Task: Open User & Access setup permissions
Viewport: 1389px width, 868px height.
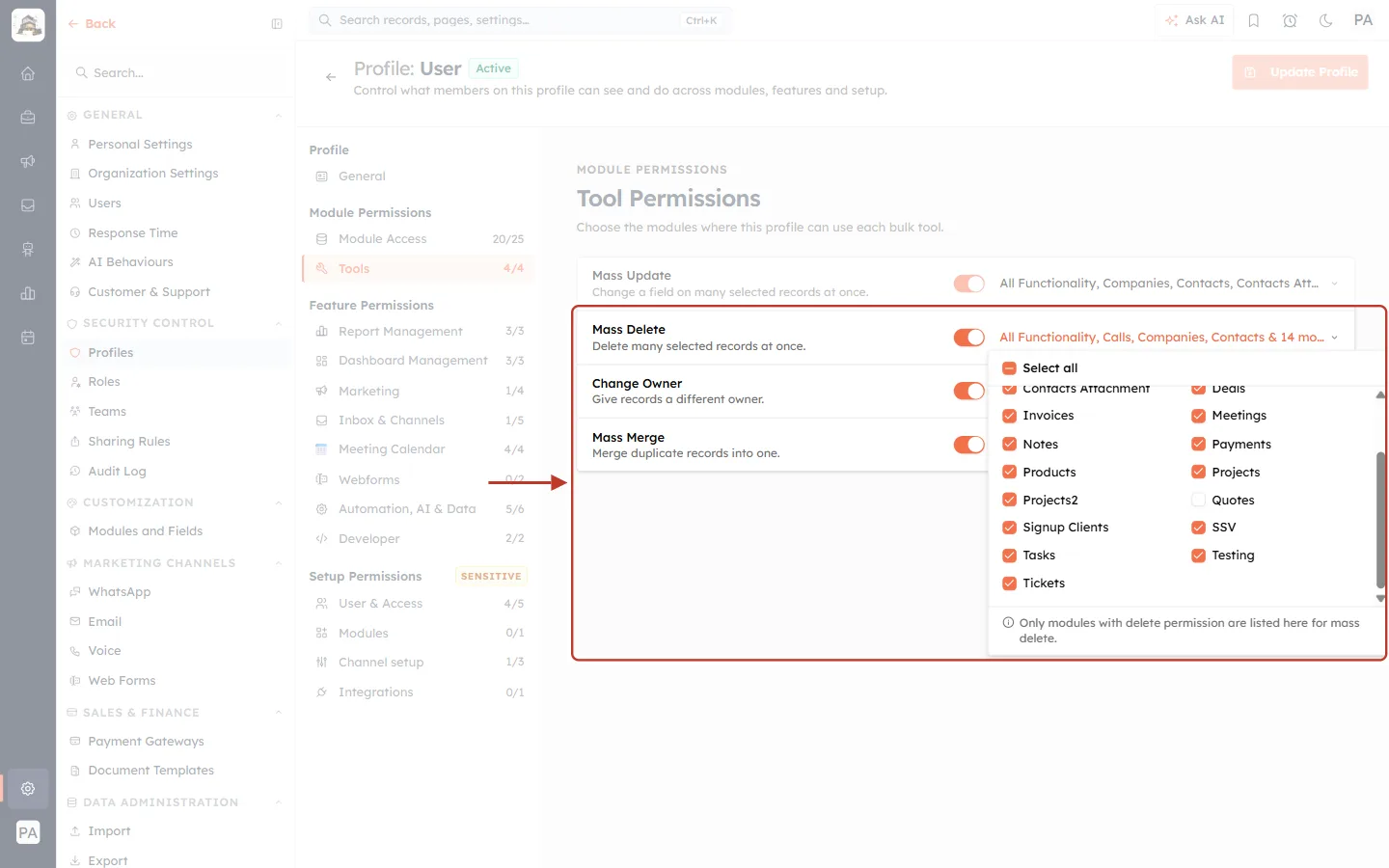Action: point(419,604)
